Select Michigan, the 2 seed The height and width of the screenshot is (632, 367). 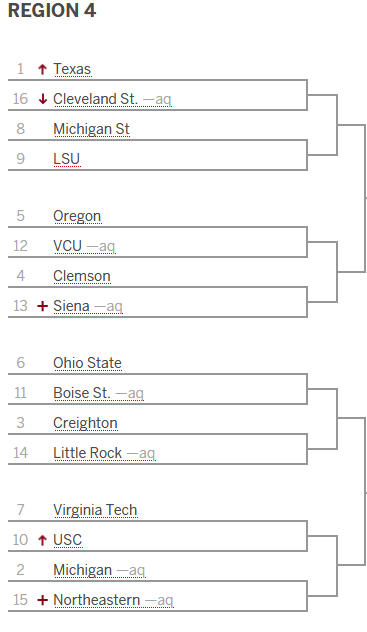pos(83,570)
